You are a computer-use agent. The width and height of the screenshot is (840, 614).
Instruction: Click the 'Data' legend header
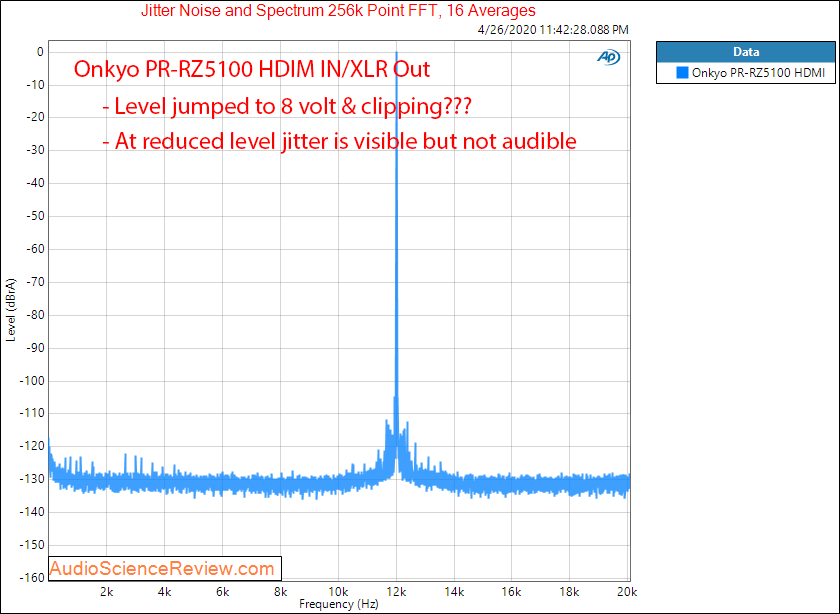coord(746,52)
